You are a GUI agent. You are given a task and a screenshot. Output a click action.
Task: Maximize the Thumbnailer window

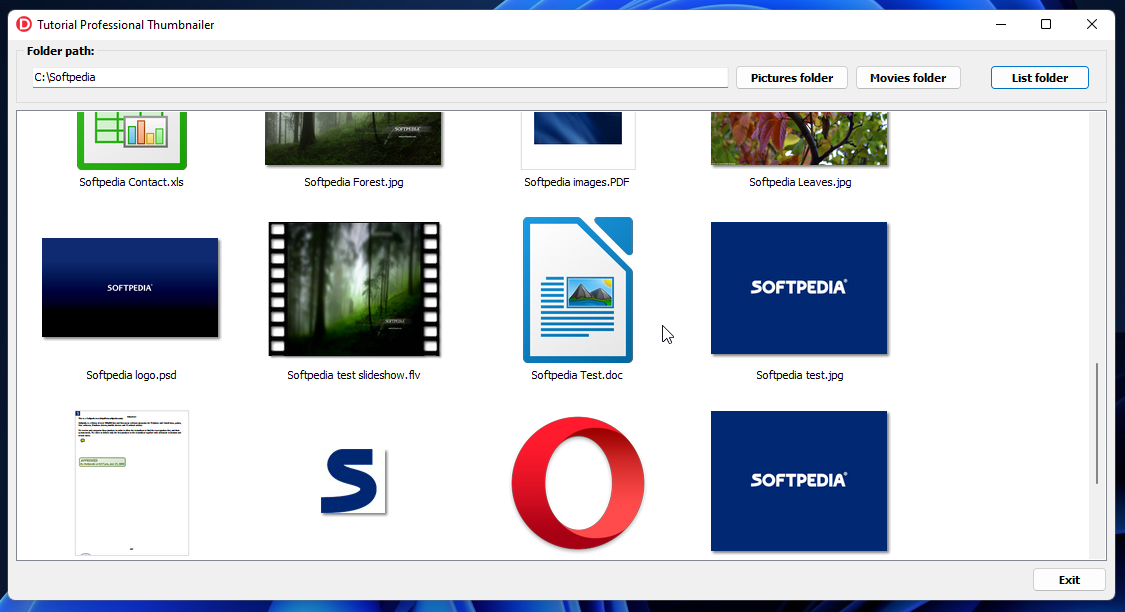click(x=1046, y=24)
